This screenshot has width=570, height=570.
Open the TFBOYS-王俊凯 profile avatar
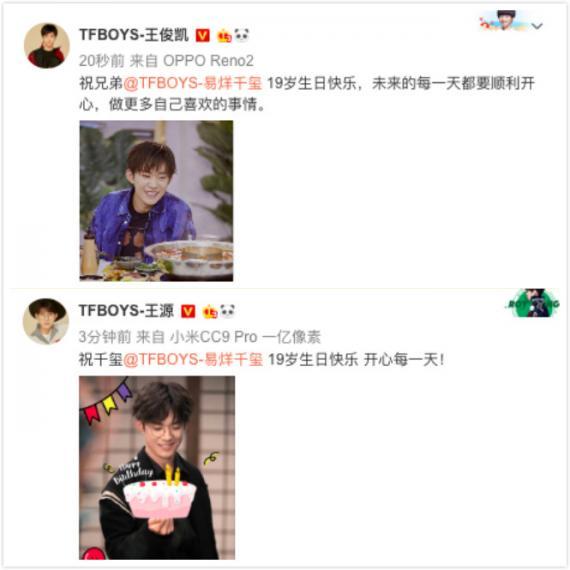(x=47, y=45)
